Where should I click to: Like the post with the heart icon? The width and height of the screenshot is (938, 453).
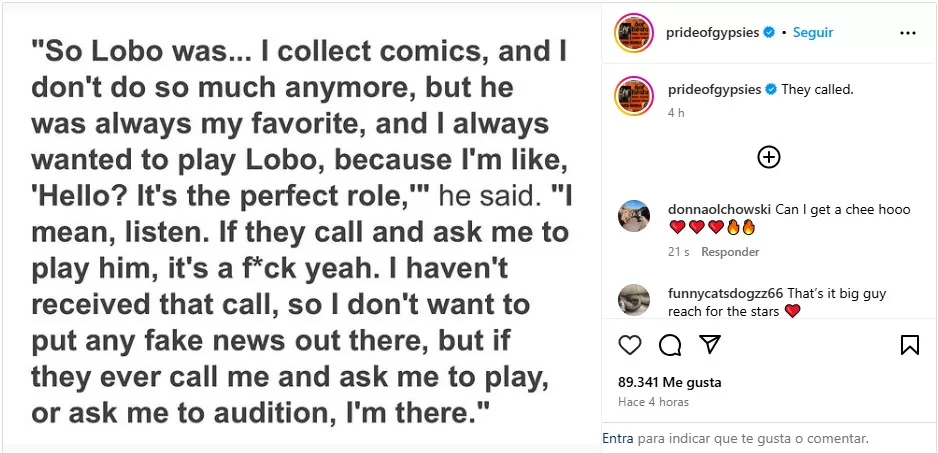tap(630, 345)
